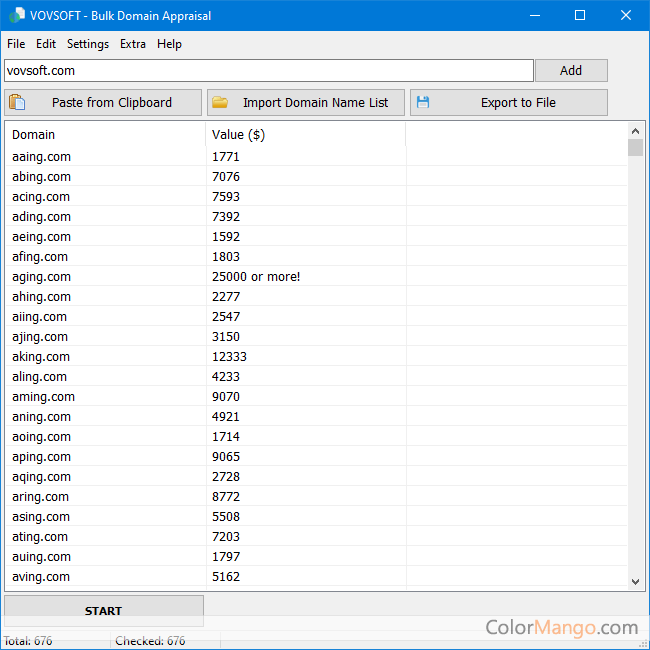Viewport: 650px width, 650px height.
Task: Click the domain name input field
Action: click(x=268, y=71)
